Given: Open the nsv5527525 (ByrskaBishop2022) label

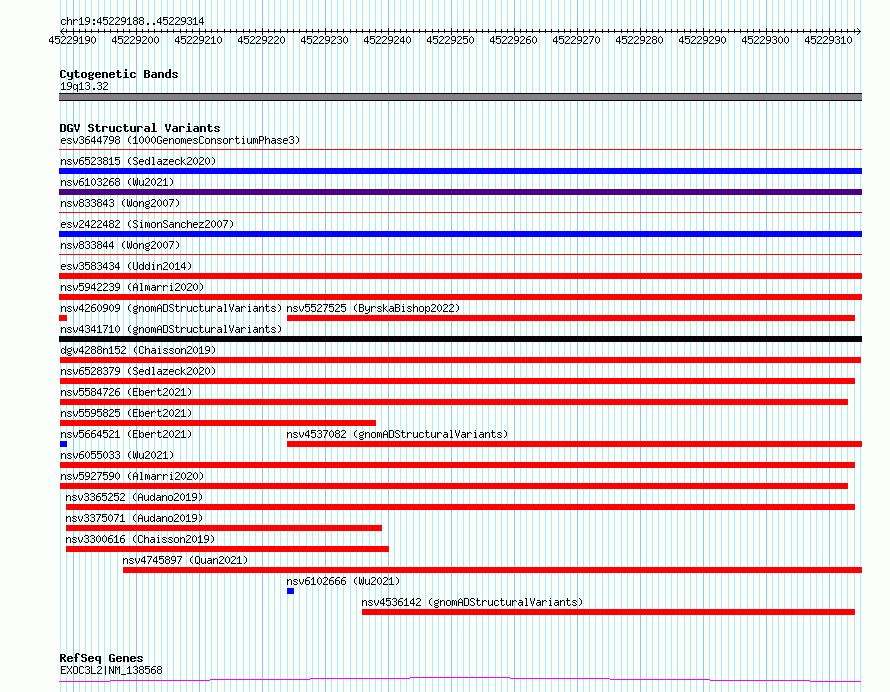Looking at the screenshot, I should (x=373, y=308).
